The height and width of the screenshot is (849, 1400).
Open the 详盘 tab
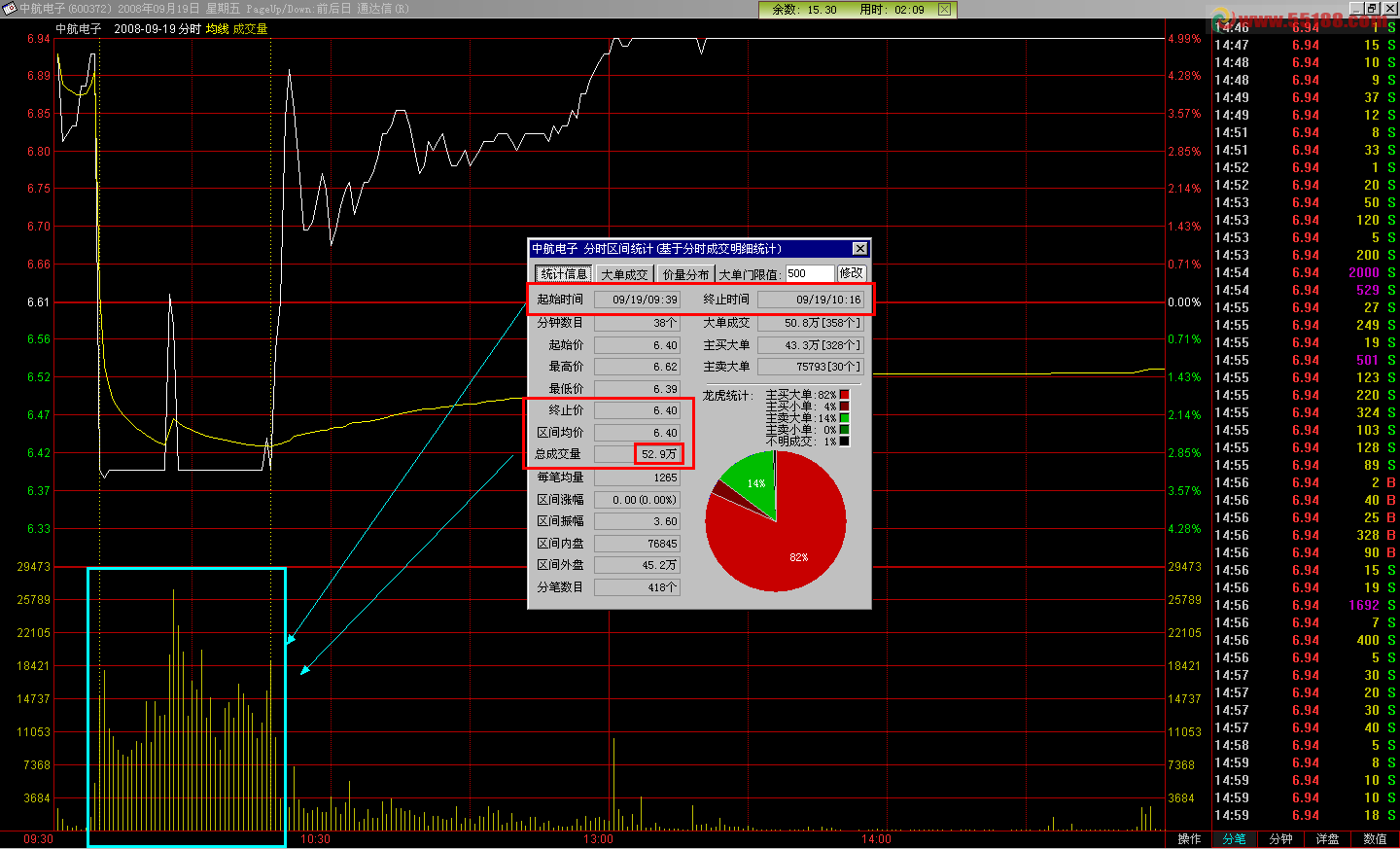click(x=1328, y=839)
